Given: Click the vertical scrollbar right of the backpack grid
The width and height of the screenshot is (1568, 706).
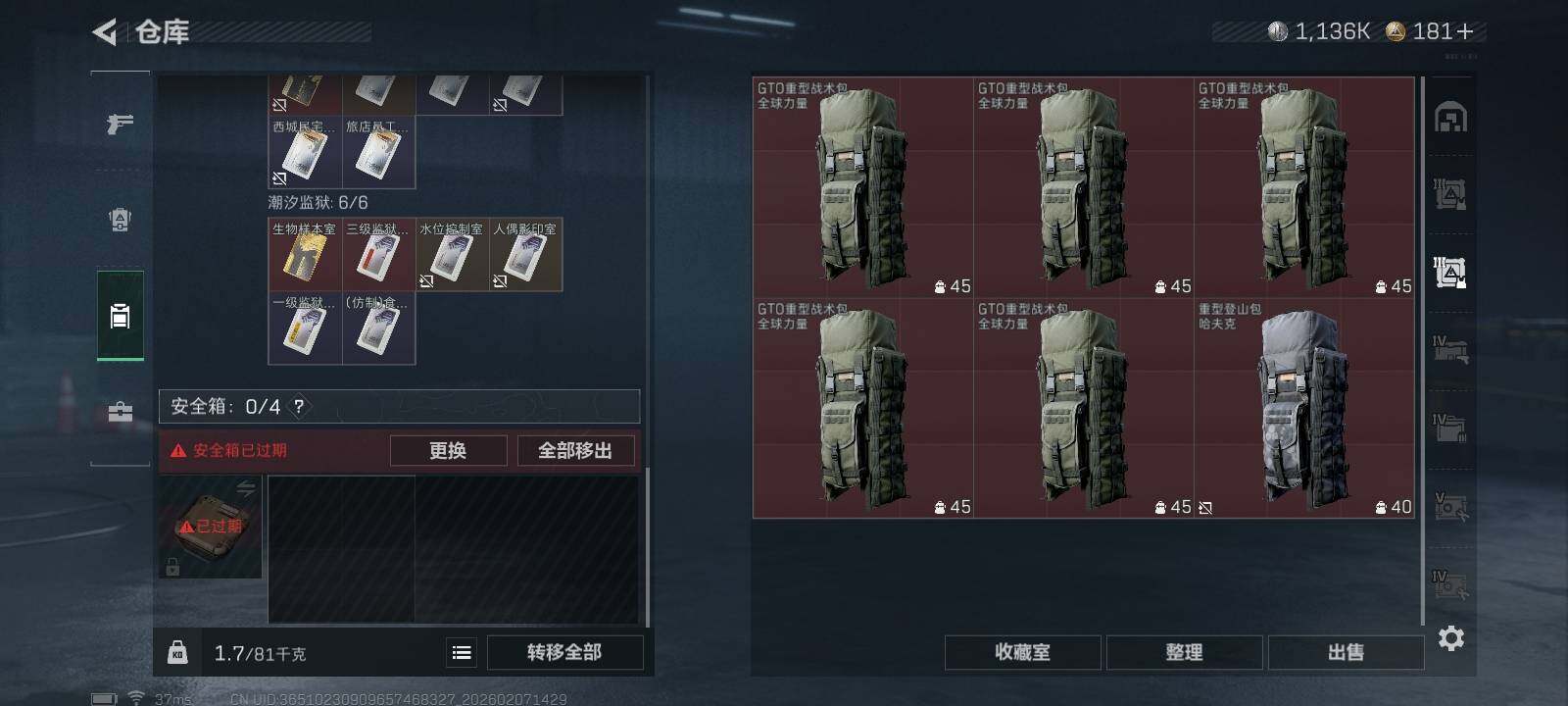Looking at the screenshot, I should coord(1422,350).
